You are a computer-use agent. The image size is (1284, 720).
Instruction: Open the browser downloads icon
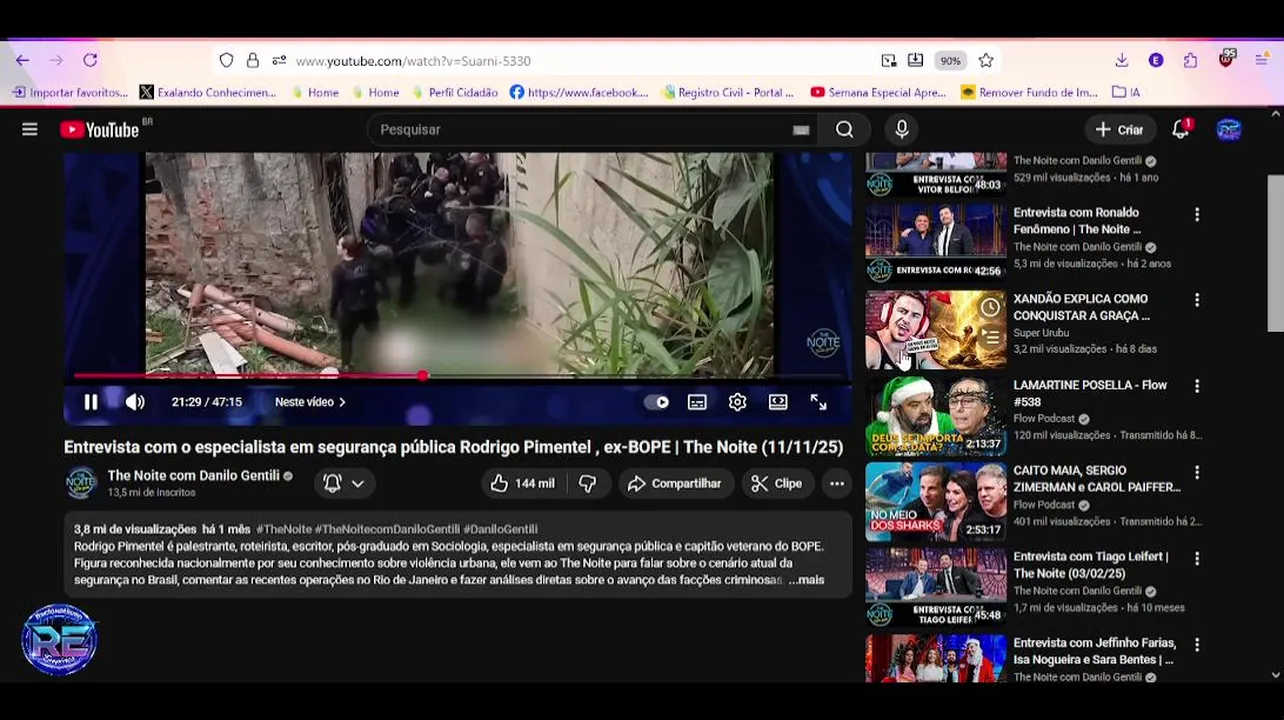tap(1122, 61)
